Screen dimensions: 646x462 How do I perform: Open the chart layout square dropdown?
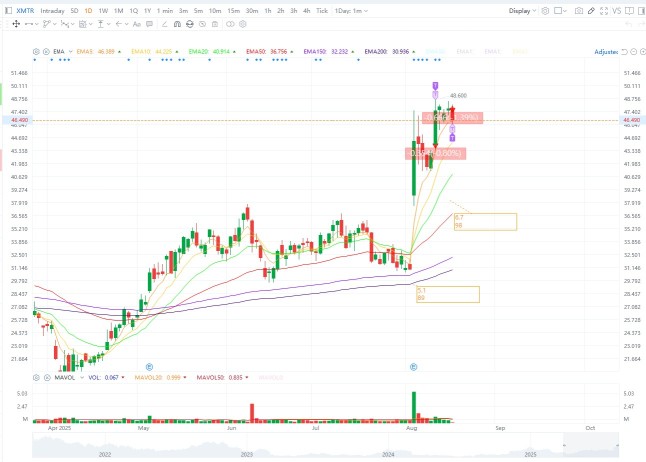(x=560, y=11)
